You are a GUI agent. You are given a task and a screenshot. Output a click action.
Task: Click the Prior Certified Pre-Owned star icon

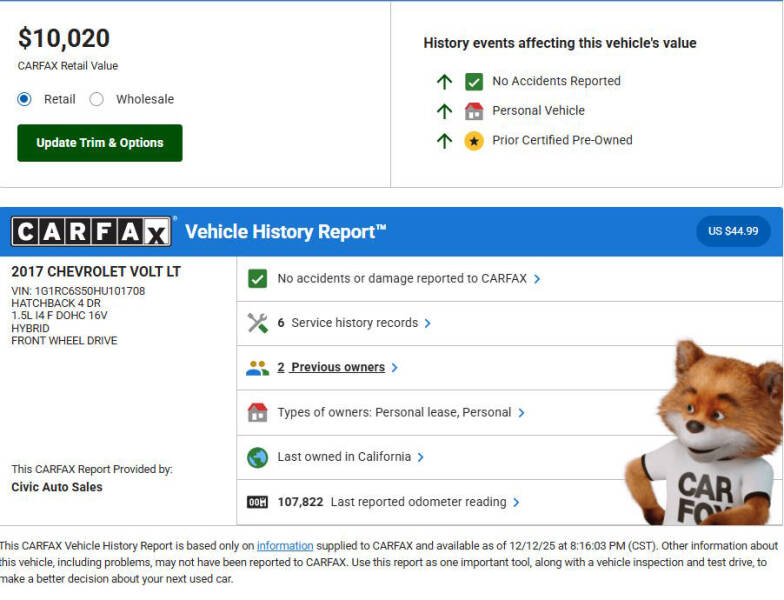pos(474,141)
